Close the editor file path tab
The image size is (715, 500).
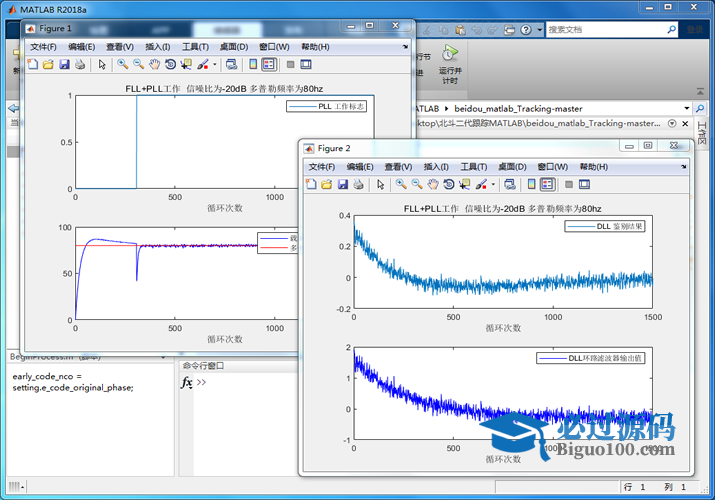point(685,124)
